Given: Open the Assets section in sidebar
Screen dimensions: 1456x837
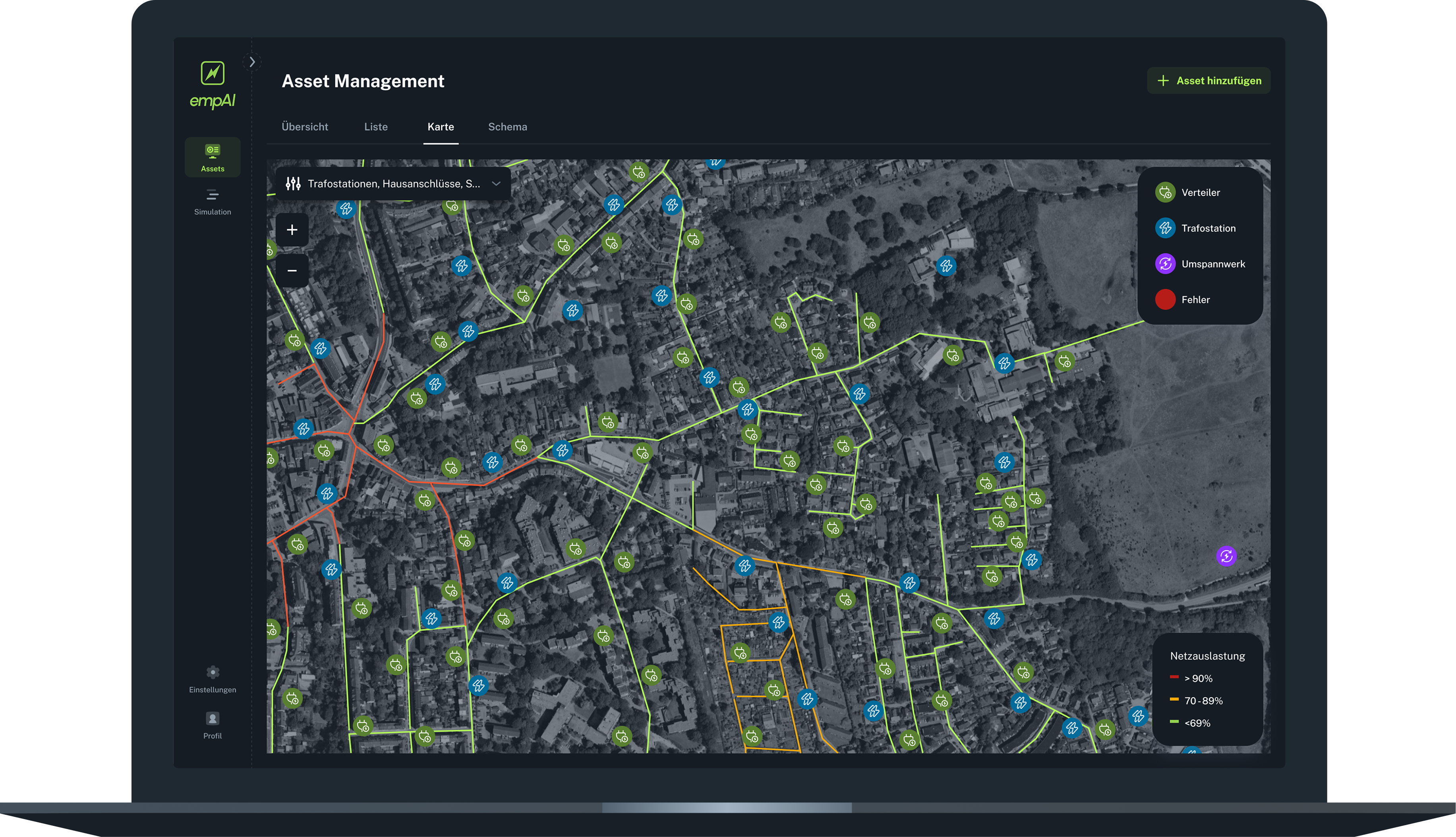Looking at the screenshot, I should coord(212,157).
